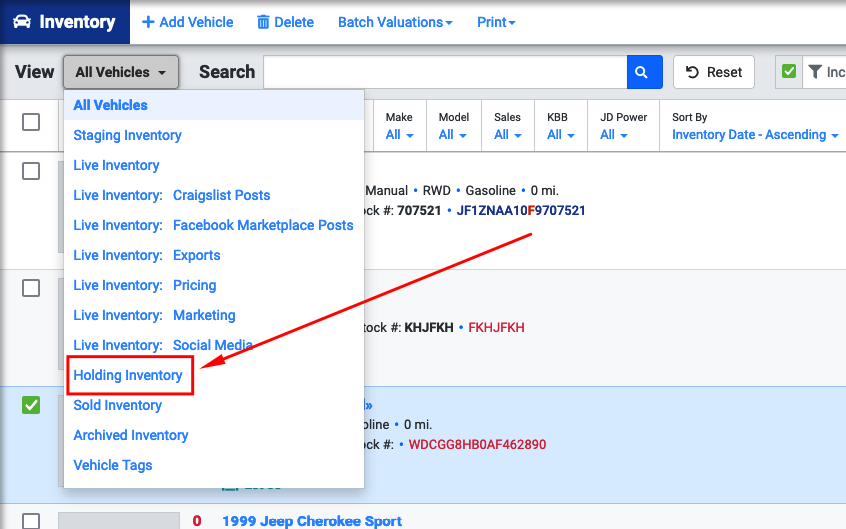Select Live Inventory: Pricing
846x529 pixels.
(145, 285)
